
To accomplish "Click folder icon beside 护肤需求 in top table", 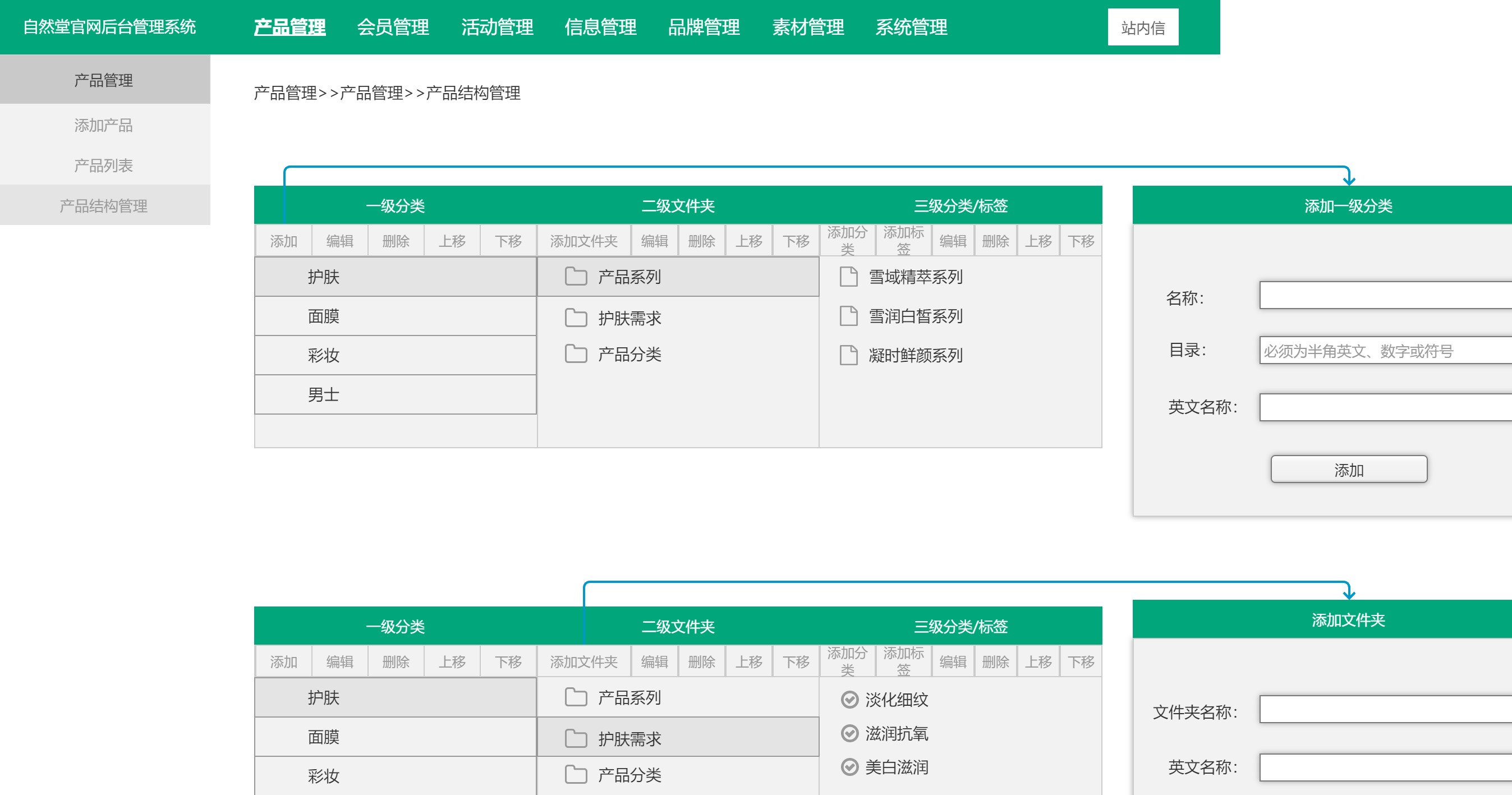I will pos(575,317).
